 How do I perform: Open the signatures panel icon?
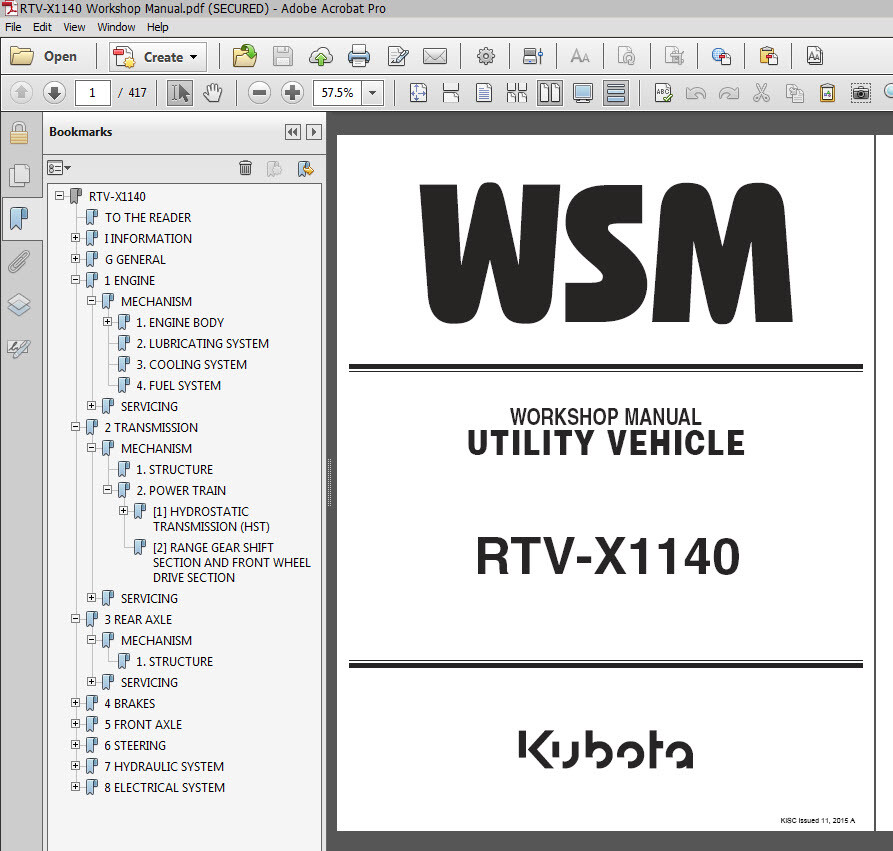point(19,348)
